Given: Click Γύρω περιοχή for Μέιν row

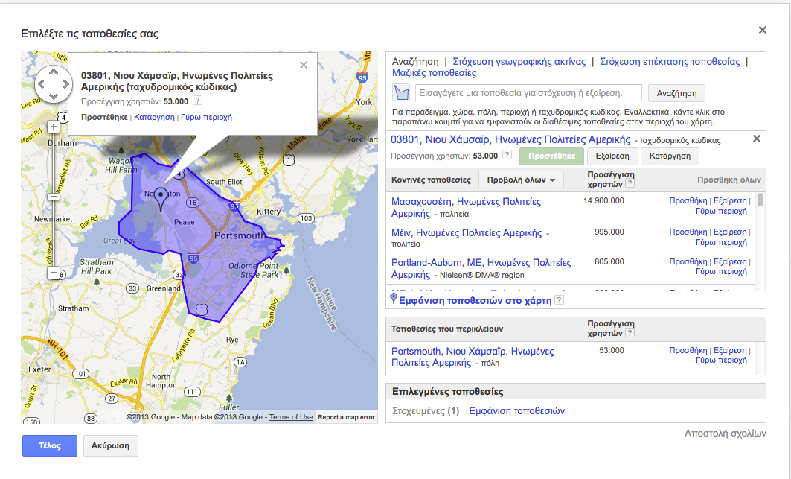Looking at the screenshot, I should click(721, 243).
